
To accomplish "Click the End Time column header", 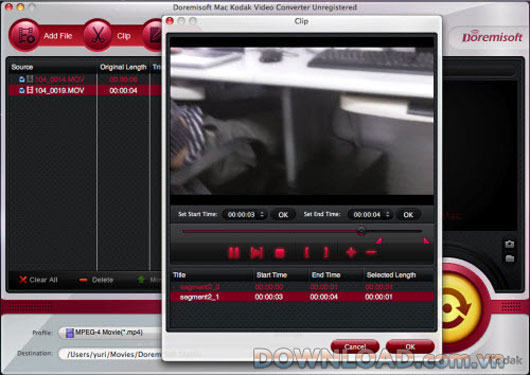I will 326,275.
